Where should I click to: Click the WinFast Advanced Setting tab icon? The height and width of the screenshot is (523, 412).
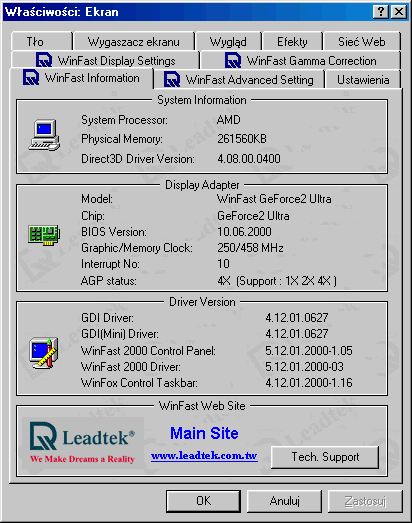pyautogui.click(x=172, y=79)
